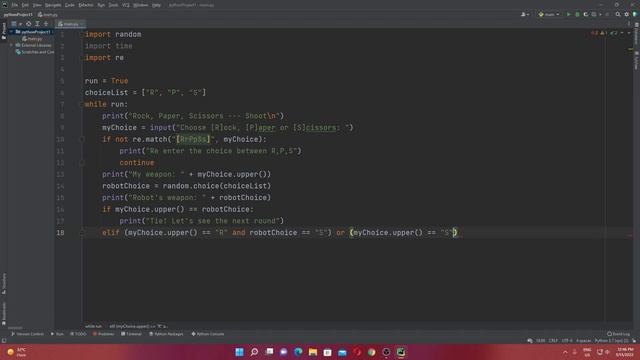Open the Refactor menu
The height and width of the screenshot is (360, 640).
point(86,5)
